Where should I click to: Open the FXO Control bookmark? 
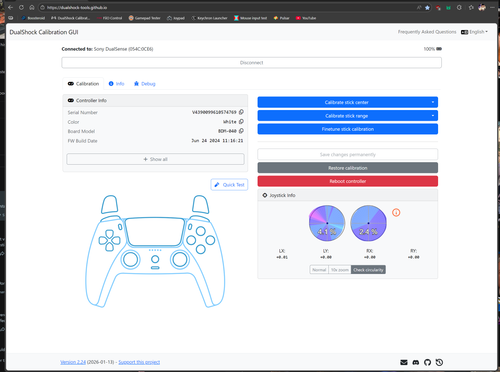point(110,18)
